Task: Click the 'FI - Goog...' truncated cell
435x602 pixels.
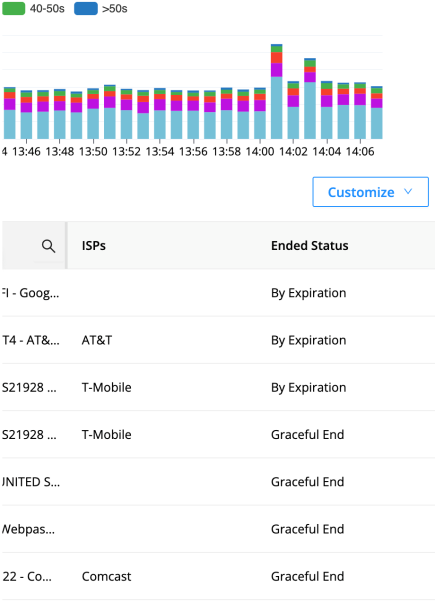Action: click(30, 293)
